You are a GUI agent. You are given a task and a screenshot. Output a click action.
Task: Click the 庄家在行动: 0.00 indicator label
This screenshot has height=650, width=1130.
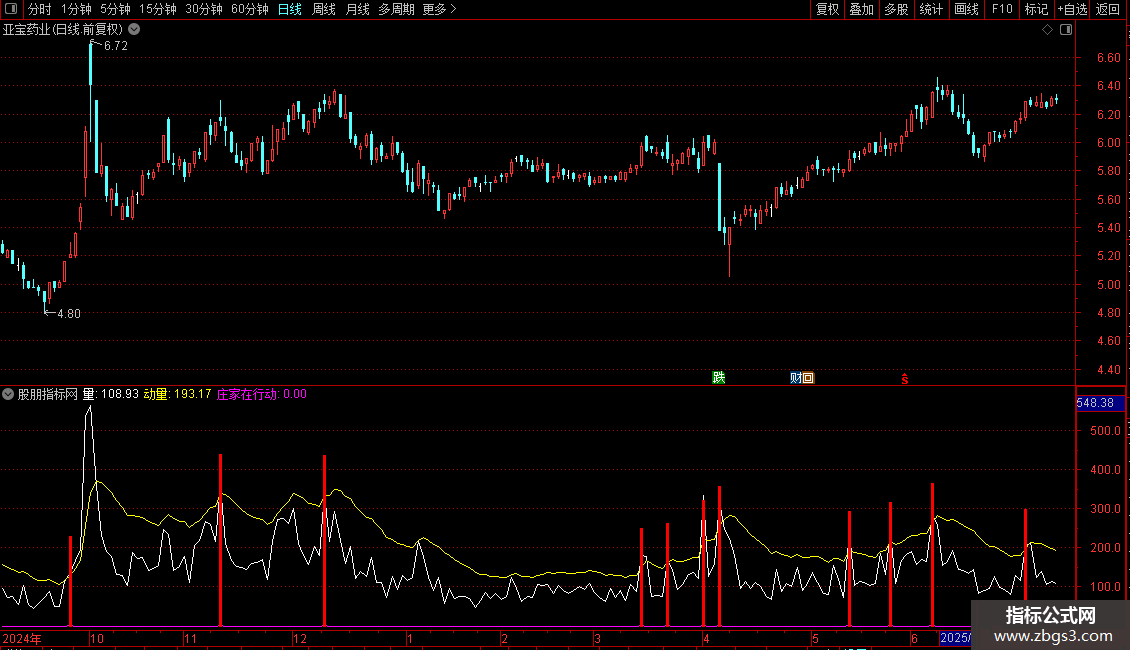coord(262,394)
